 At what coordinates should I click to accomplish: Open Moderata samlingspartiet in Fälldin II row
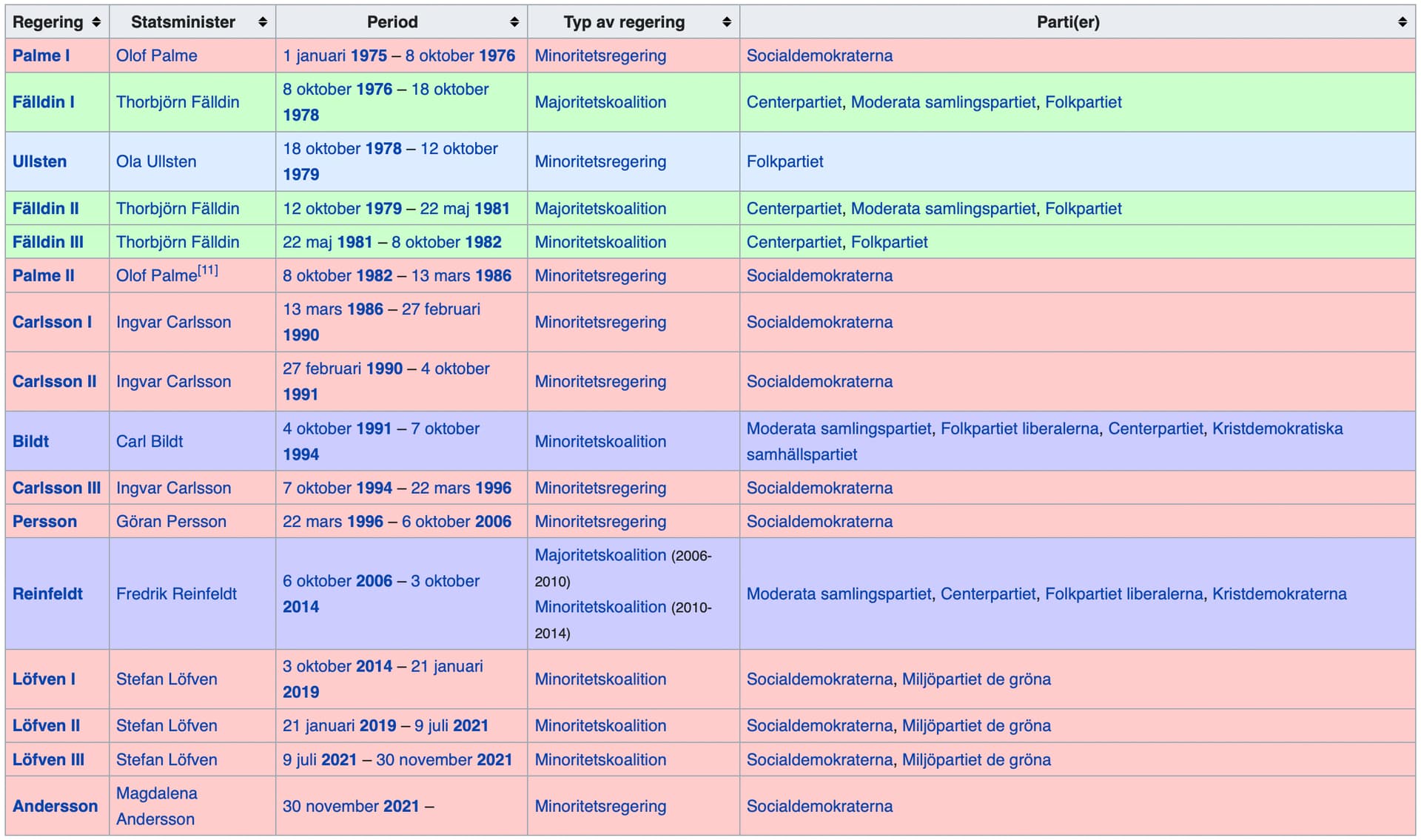click(x=943, y=209)
